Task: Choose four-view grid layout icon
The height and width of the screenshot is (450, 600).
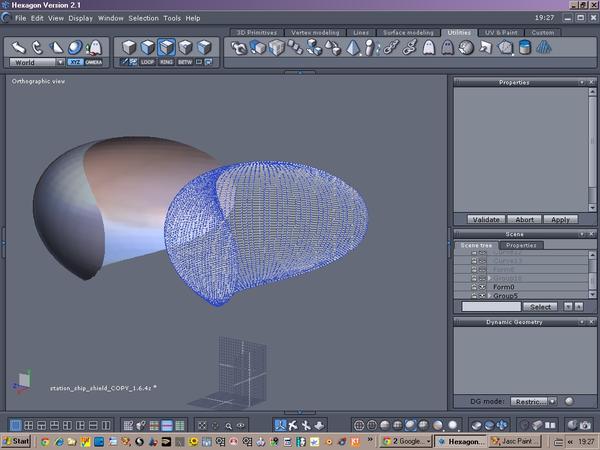Action: pyautogui.click(x=28, y=425)
